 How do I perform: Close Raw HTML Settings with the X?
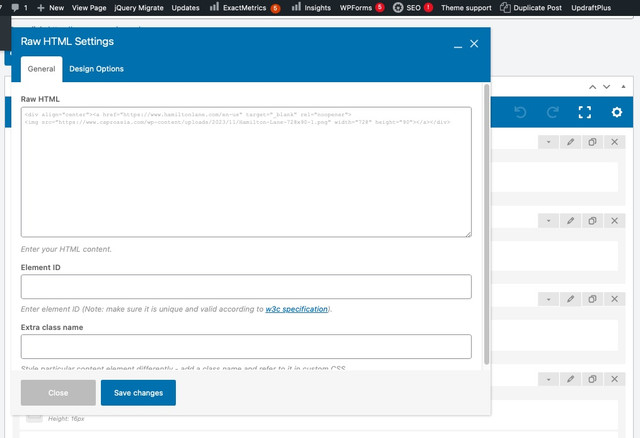[474, 44]
